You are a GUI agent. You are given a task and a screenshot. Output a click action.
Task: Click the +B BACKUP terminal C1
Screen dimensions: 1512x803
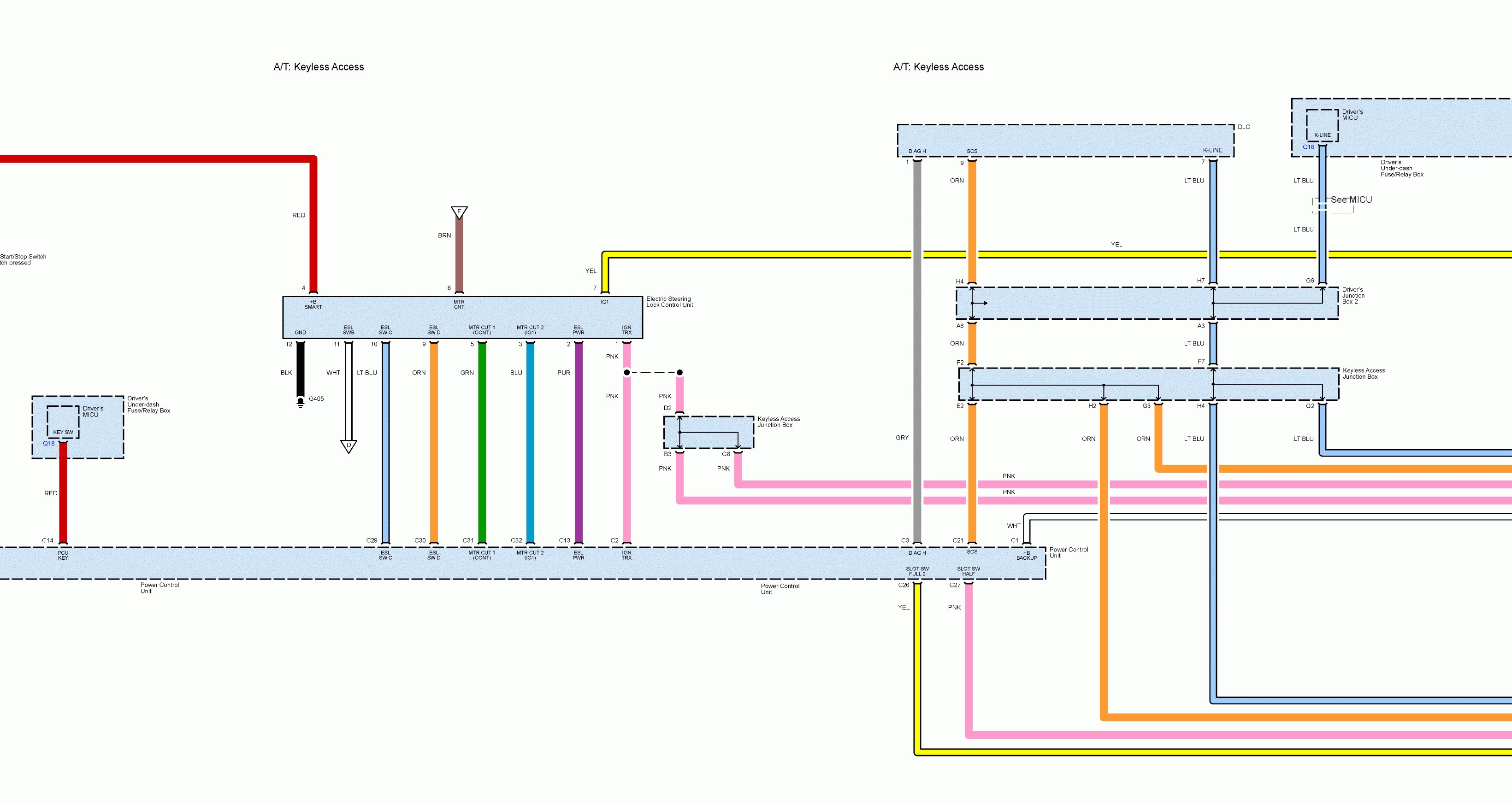click(x=1027, y=555)
